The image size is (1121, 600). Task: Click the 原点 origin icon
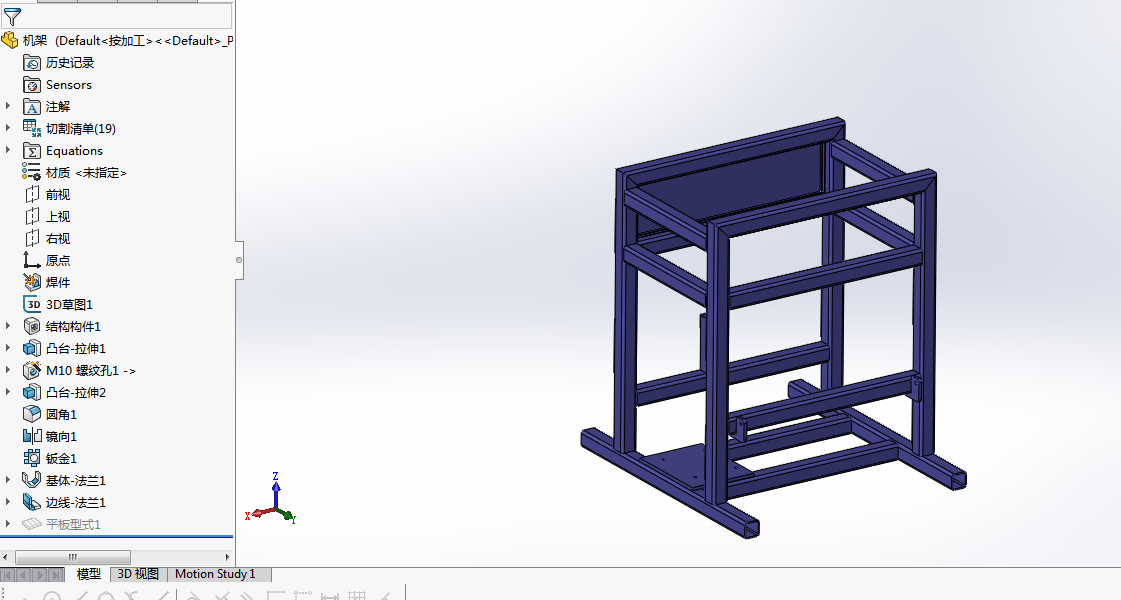tap(31, 260)
